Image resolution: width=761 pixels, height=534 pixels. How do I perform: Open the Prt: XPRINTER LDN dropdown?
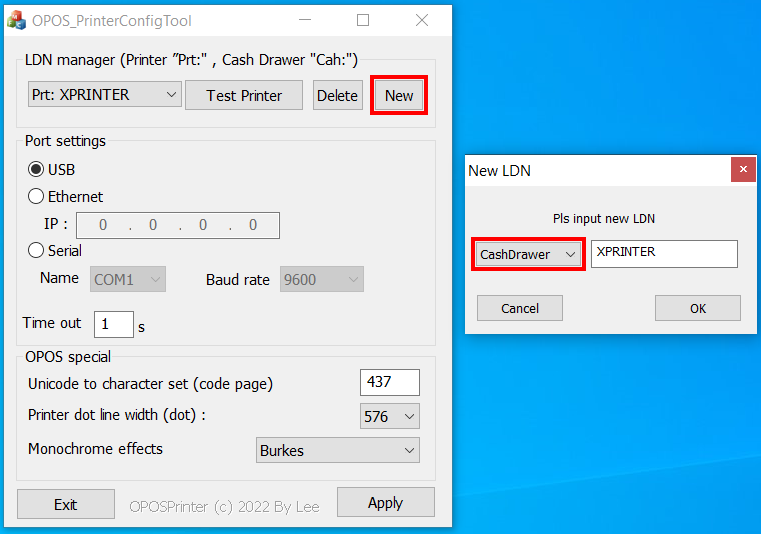tap(104, 95)
